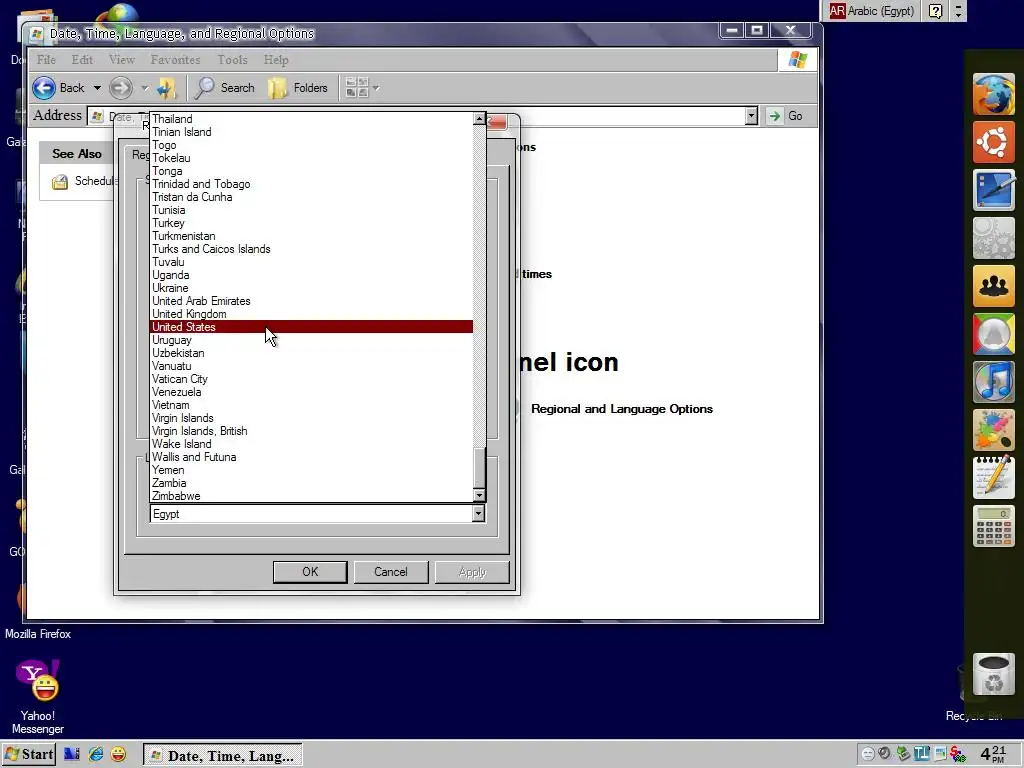
Task: Open the File menu
Action: point(46,59)
